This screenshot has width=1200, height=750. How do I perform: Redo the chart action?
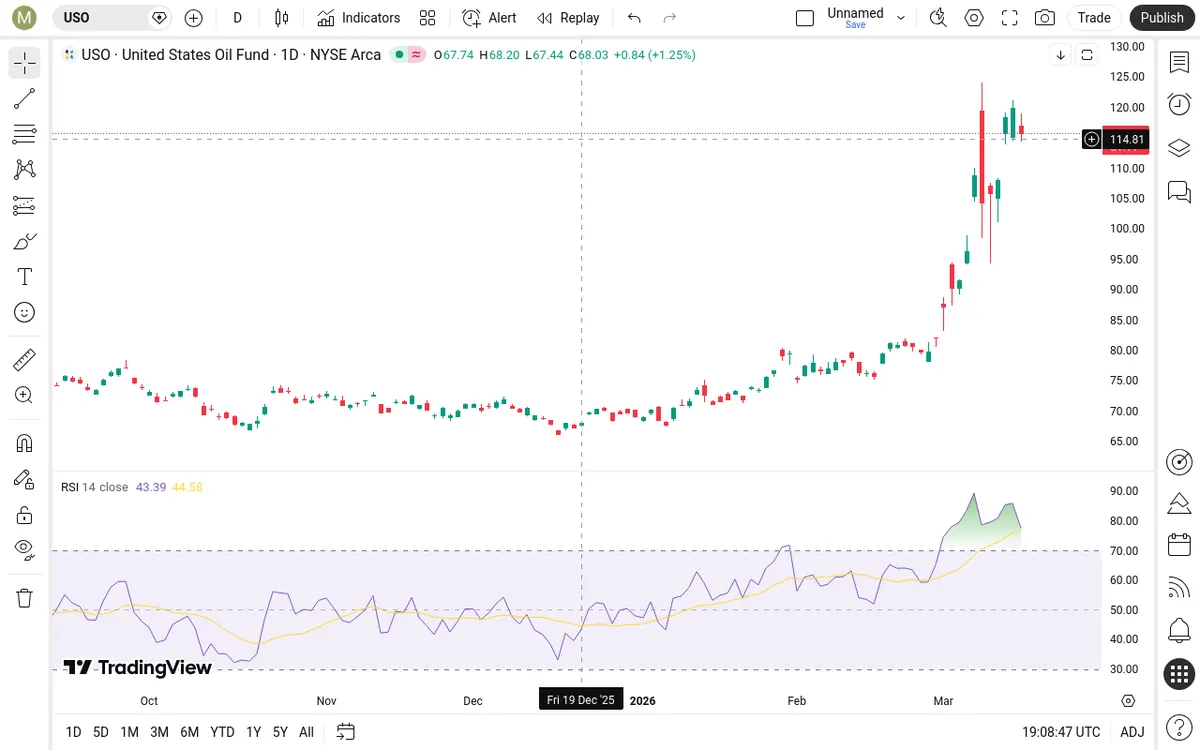pos(670,17)
